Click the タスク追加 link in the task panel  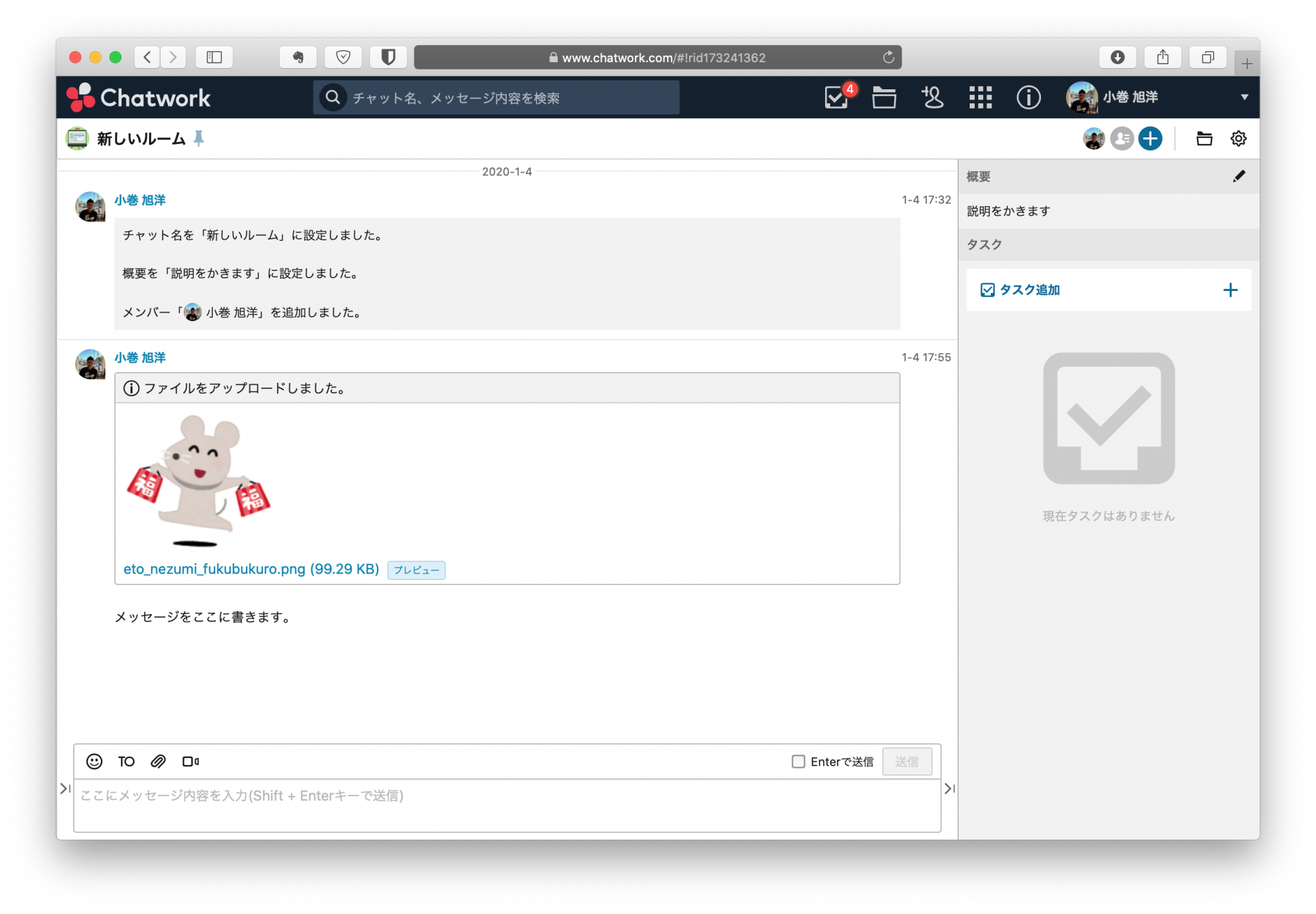(1028, 290)
